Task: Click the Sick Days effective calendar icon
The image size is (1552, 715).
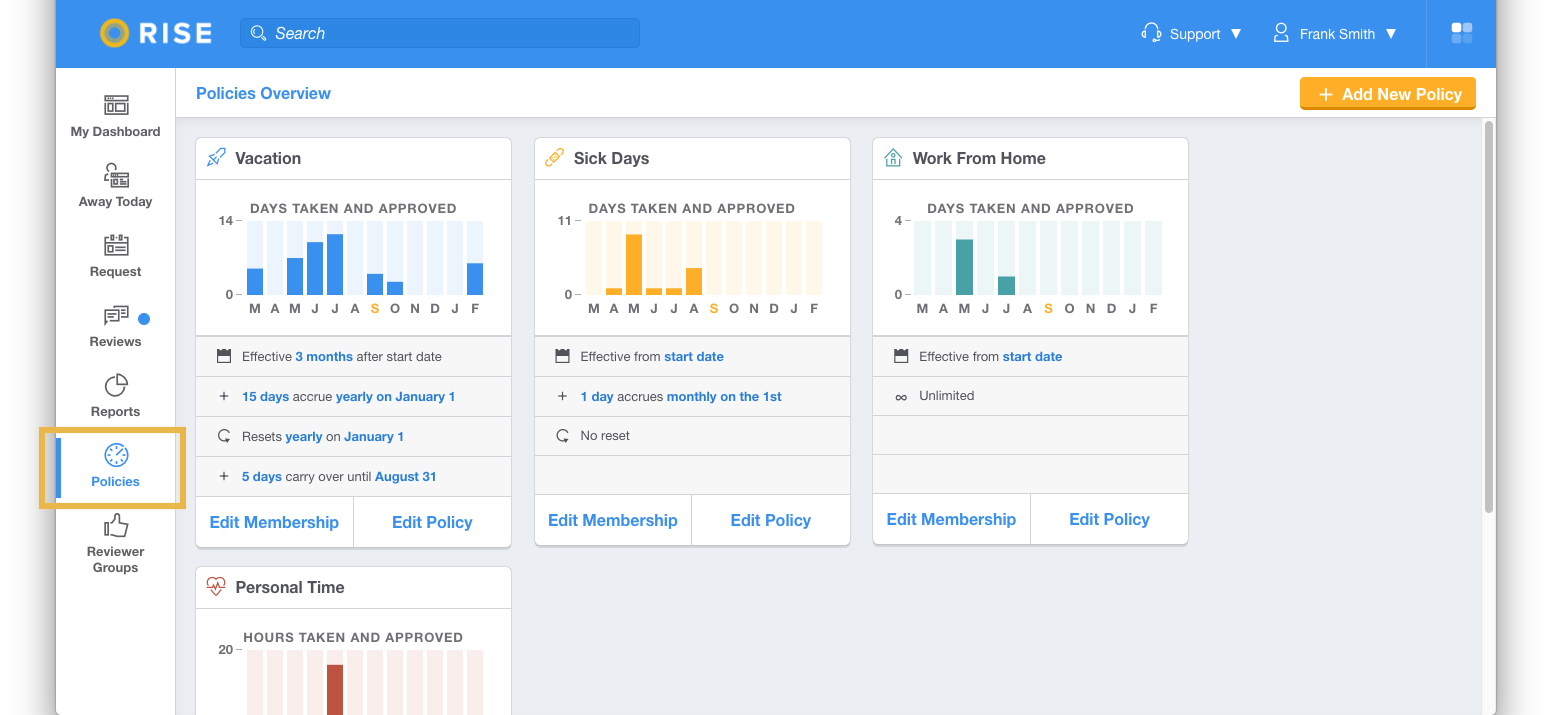Action: pyautogui.click(x=562, y=356)
